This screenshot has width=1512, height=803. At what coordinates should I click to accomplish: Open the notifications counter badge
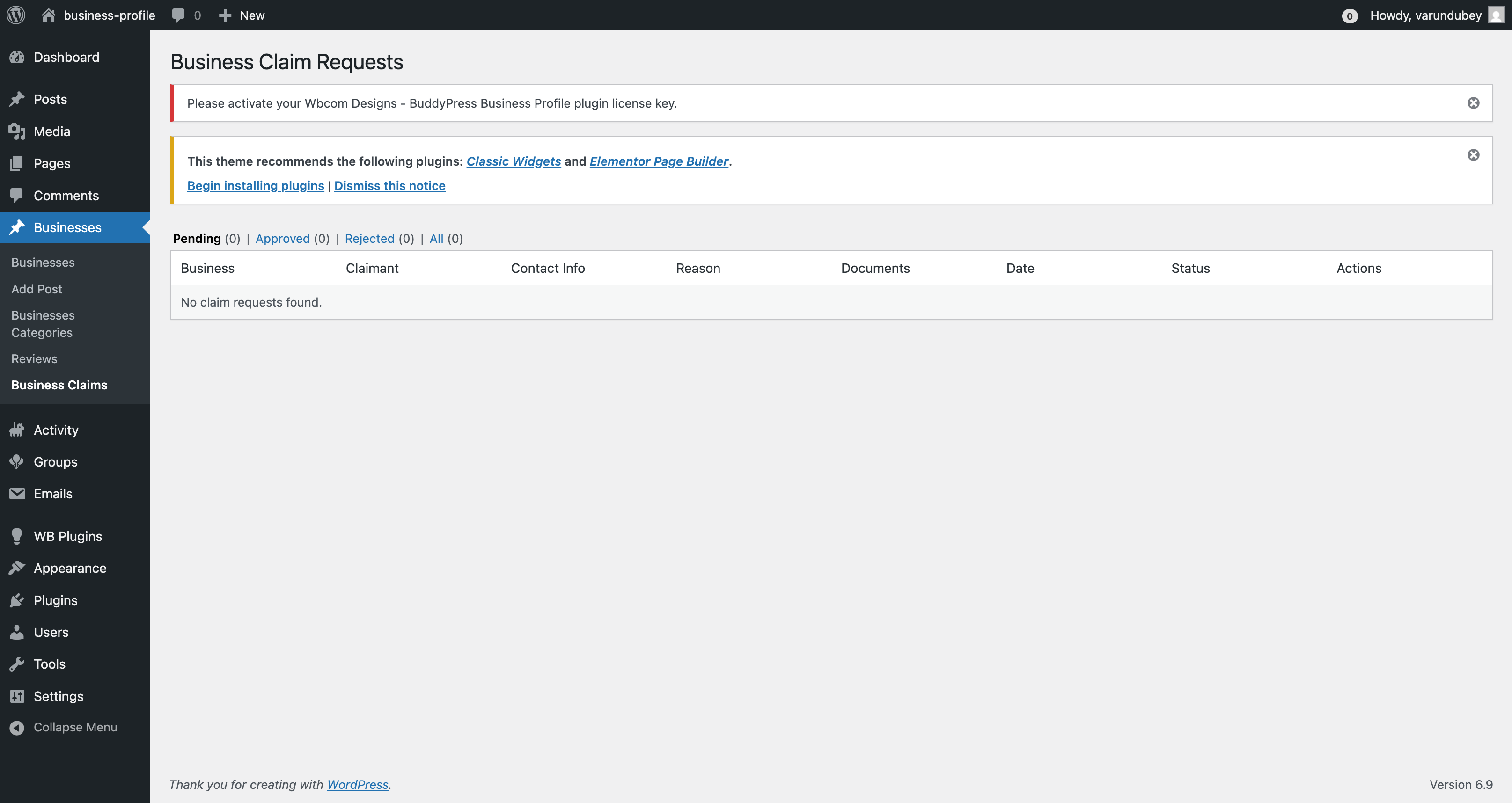coord(1350,16)
